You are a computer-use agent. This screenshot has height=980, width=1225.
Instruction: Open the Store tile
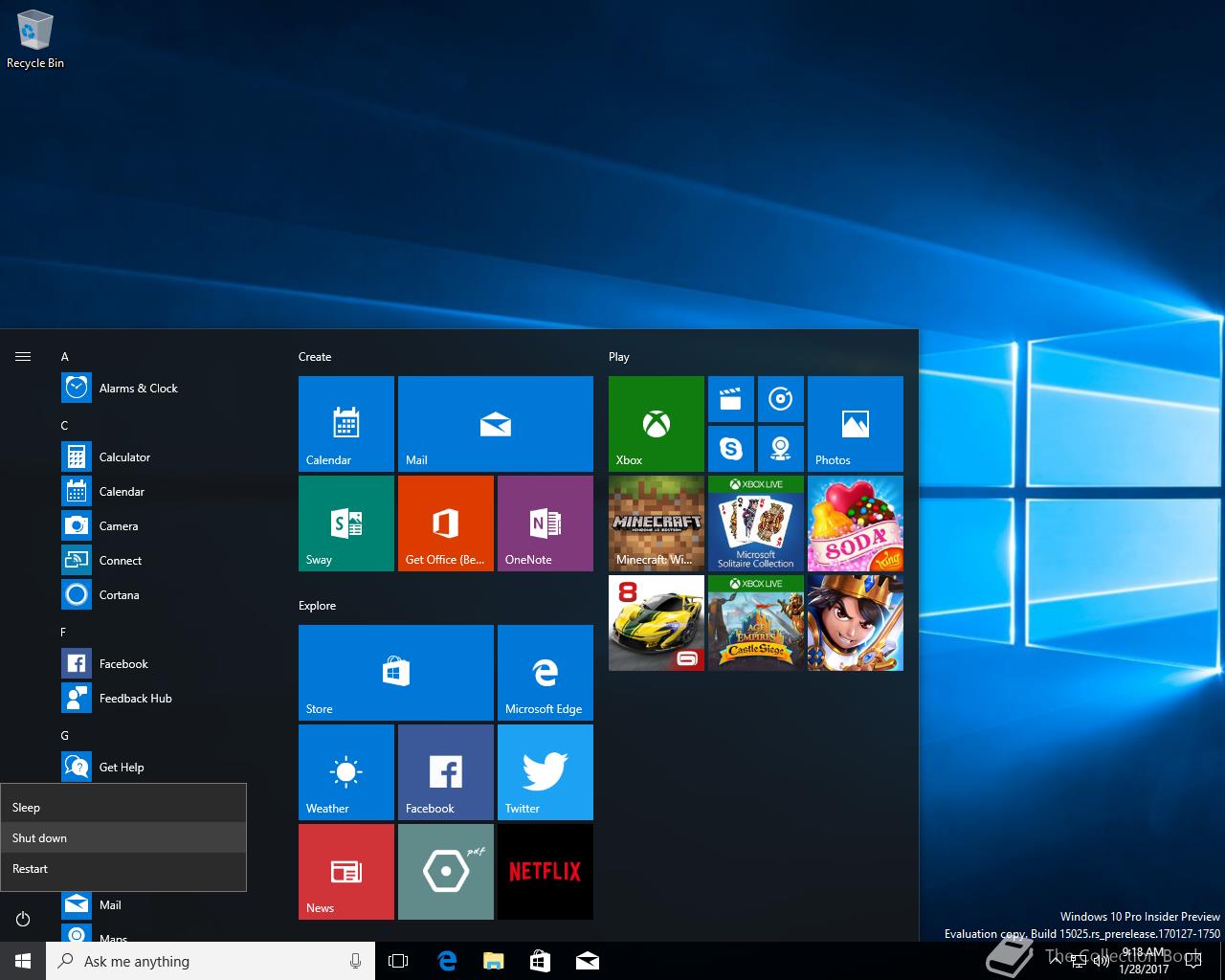(x=396, y=673)
